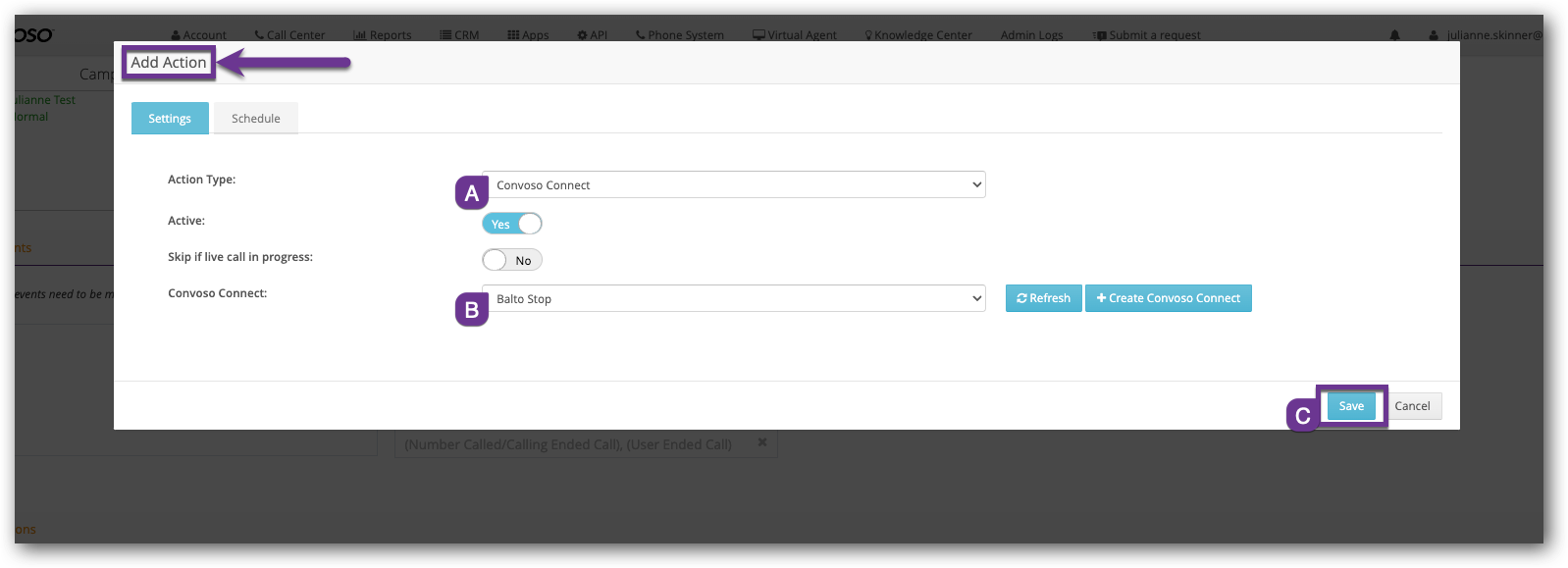Click the notifications bell icon
1568x568 pixels.
pos(1394,35)
